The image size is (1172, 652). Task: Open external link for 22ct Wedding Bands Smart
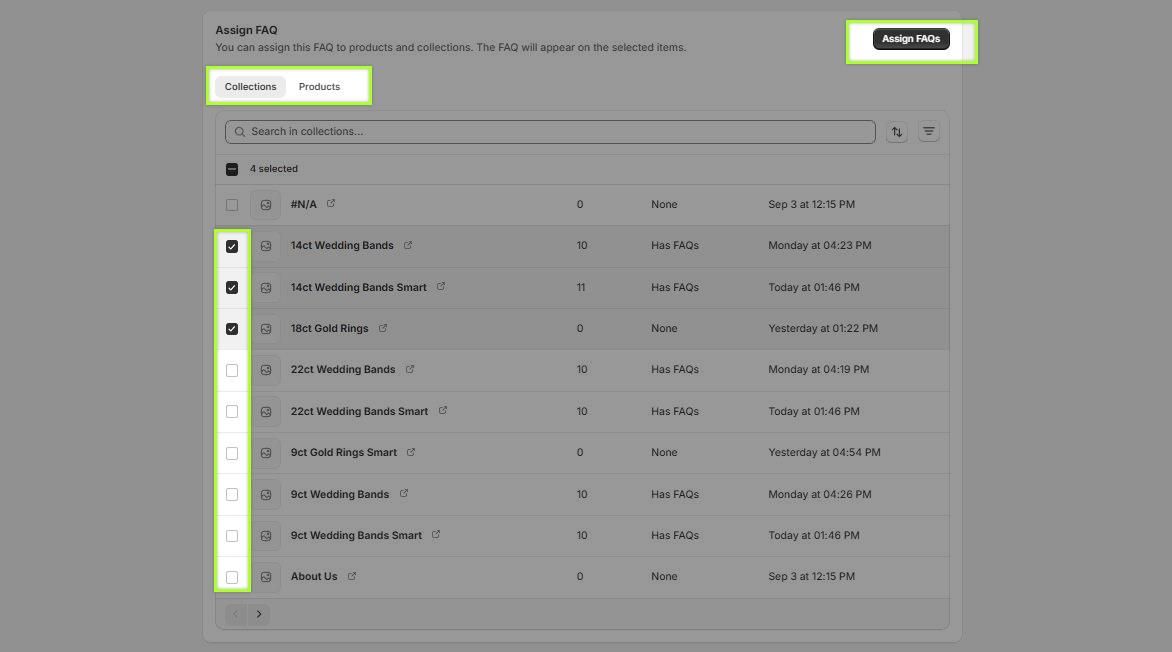coord(443,411)
